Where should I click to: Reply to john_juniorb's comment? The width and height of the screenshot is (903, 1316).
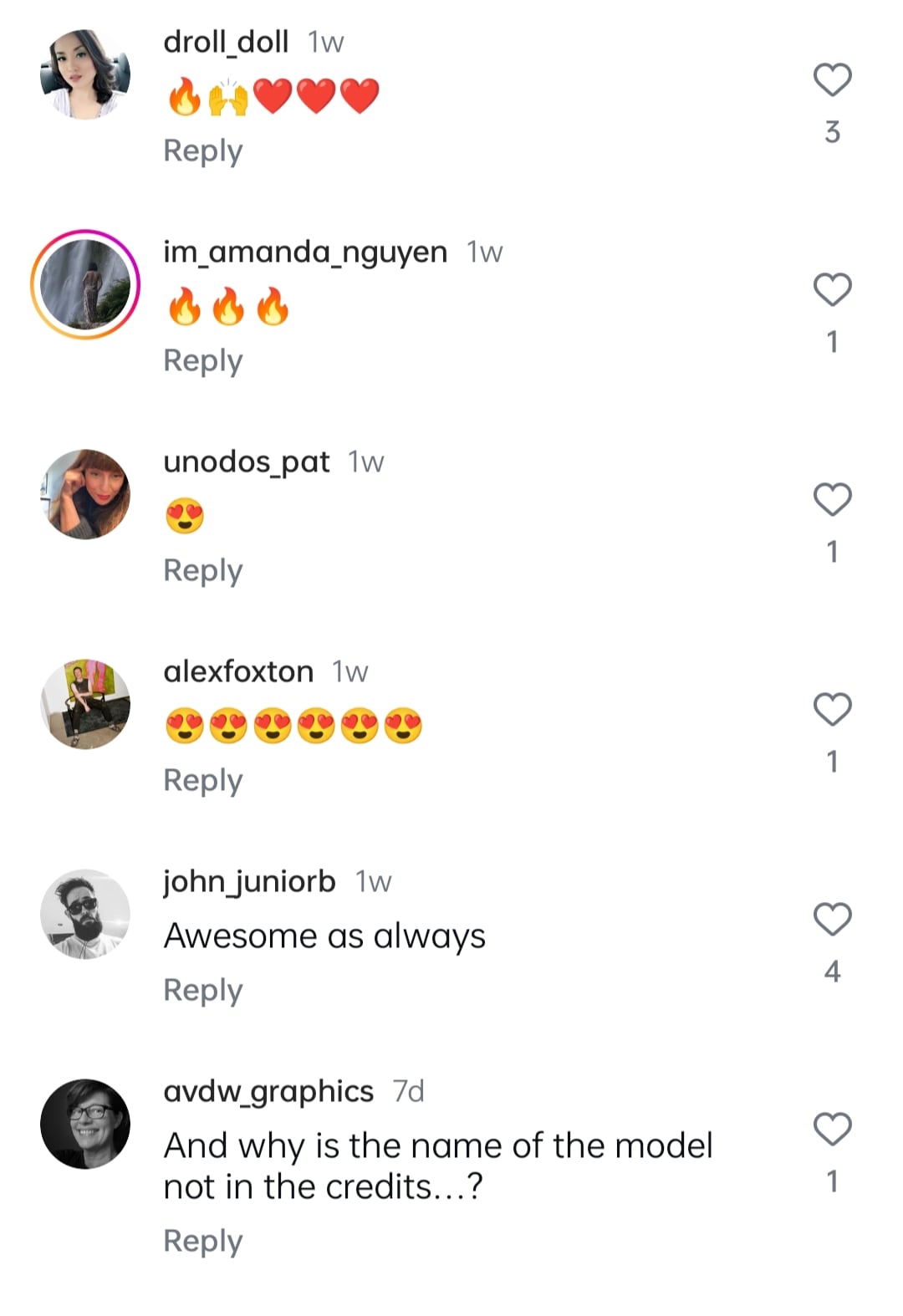tap(203, 991)
